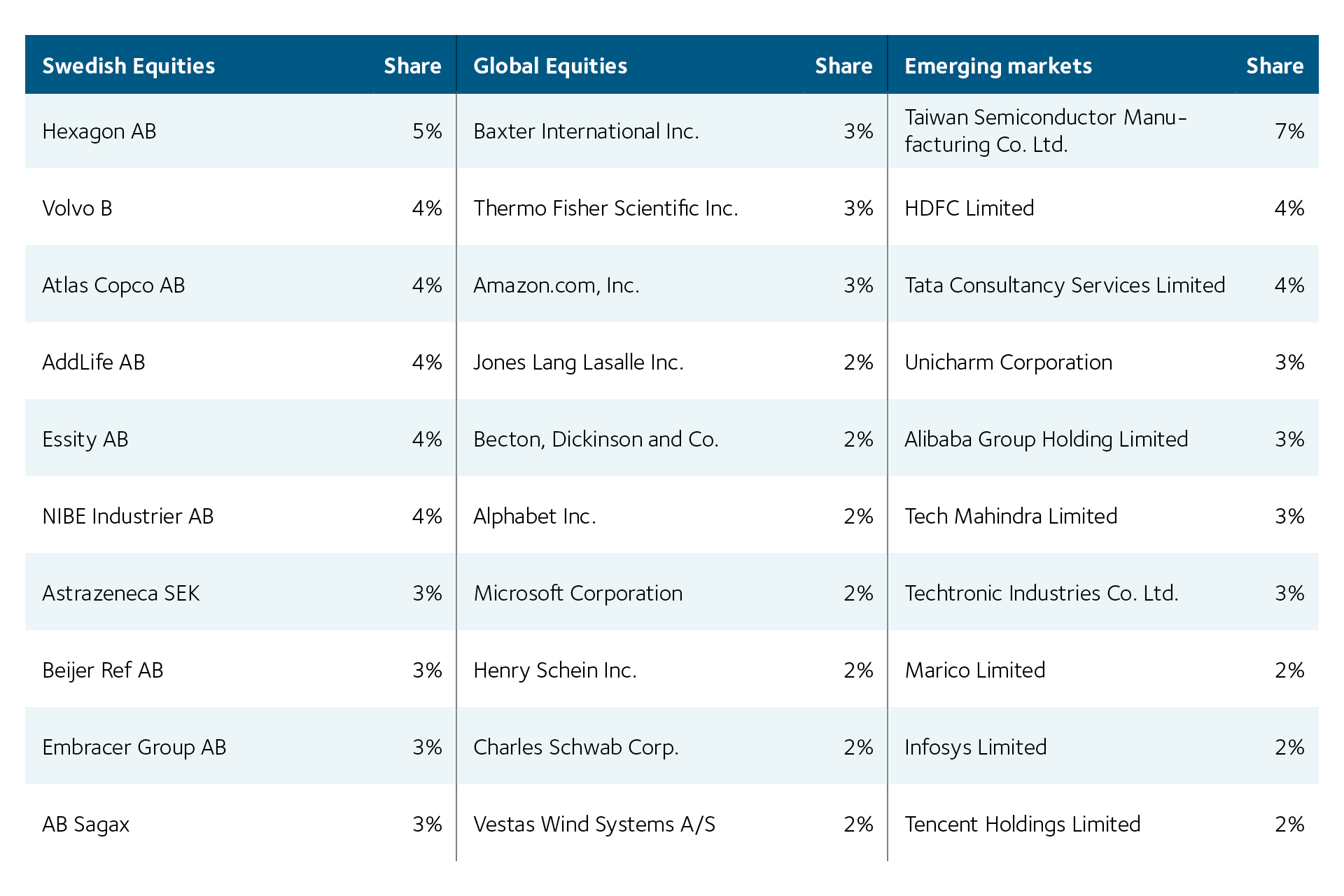Viewport: 1344px width, 896px height.
Task: Select Vestas Wind Systems A/S
Action: pyautogui.click(x=594, y=824)
